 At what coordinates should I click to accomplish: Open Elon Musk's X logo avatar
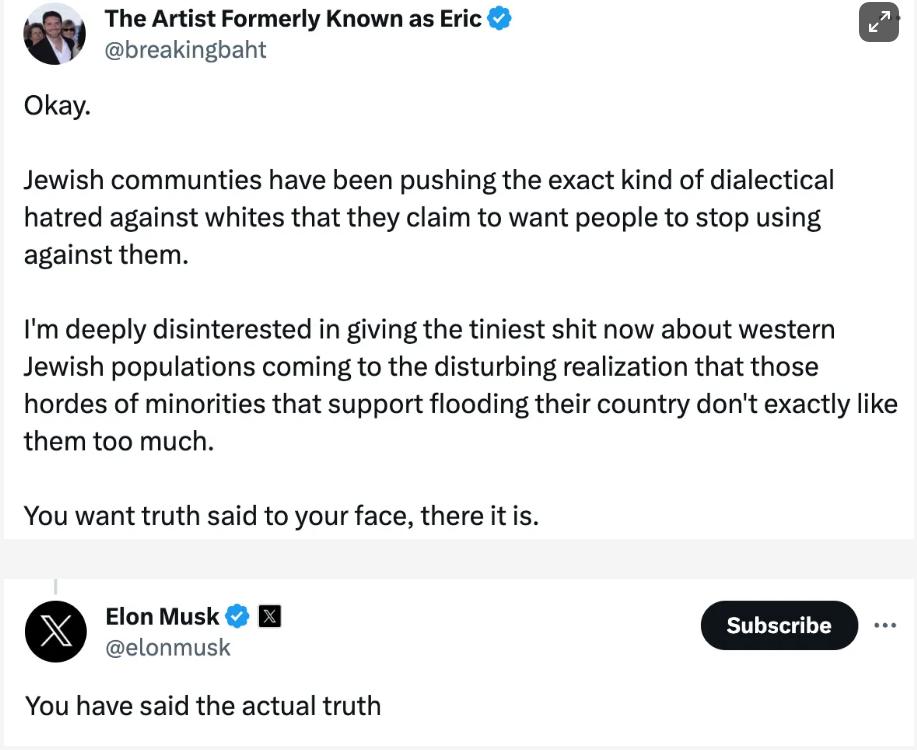(x=56, y=631)
